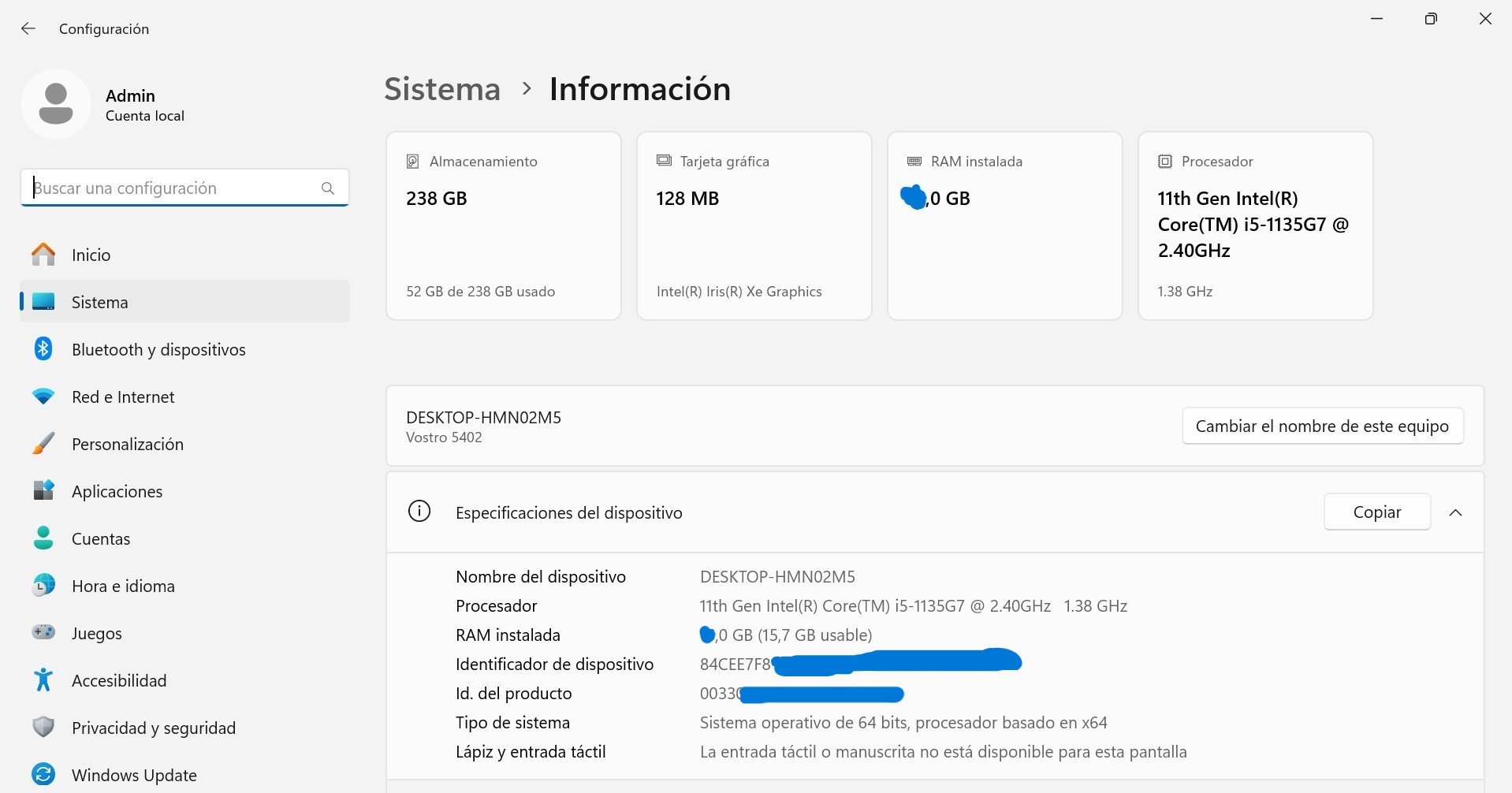
Task: Open the Almacenamiento storage card
Action: pyautogui.click(x=503, y=225)
